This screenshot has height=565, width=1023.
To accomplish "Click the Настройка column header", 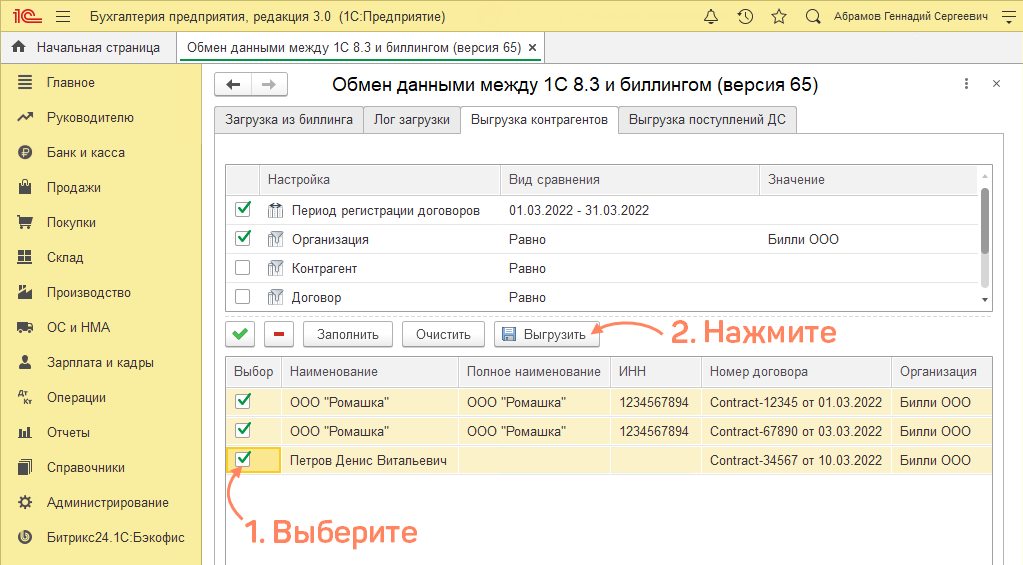I will click(380, 179).
